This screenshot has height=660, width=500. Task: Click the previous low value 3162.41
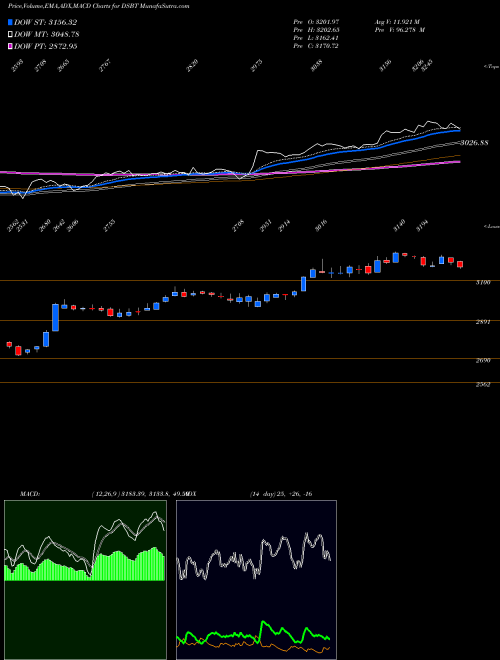327,38
